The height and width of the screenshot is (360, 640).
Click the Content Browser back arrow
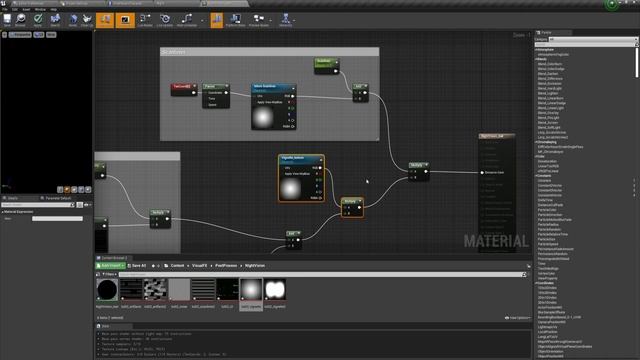click(x=153, y=266)
